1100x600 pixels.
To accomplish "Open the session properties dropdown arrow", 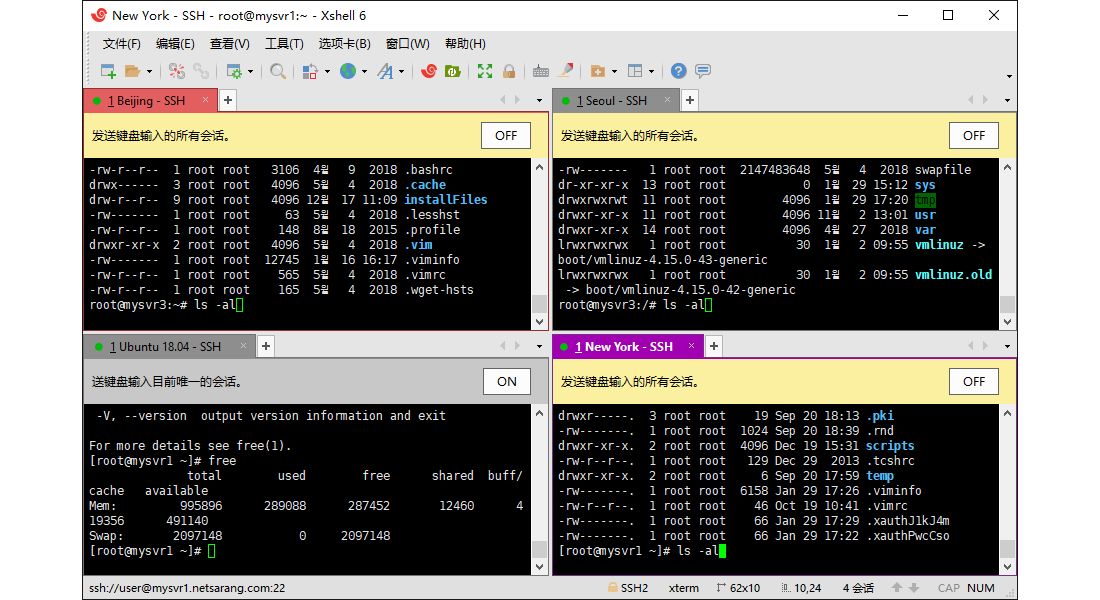I will (x=251, y=71).
